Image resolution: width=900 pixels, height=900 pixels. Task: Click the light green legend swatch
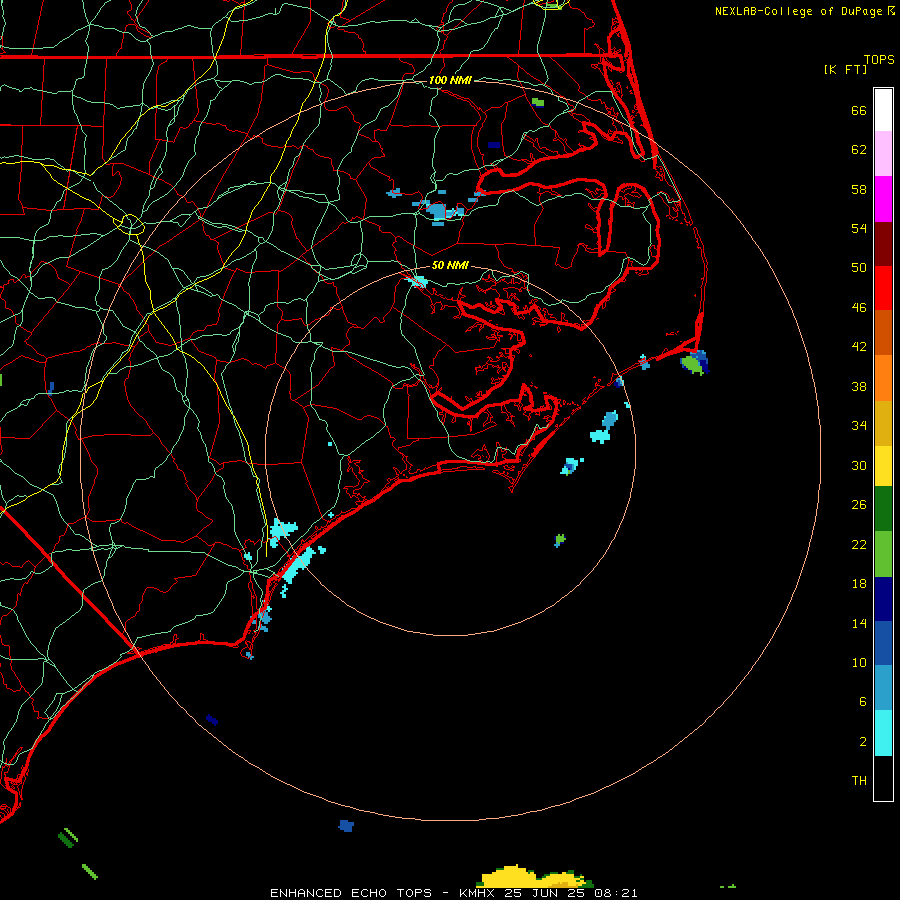(x=883, y=554)
